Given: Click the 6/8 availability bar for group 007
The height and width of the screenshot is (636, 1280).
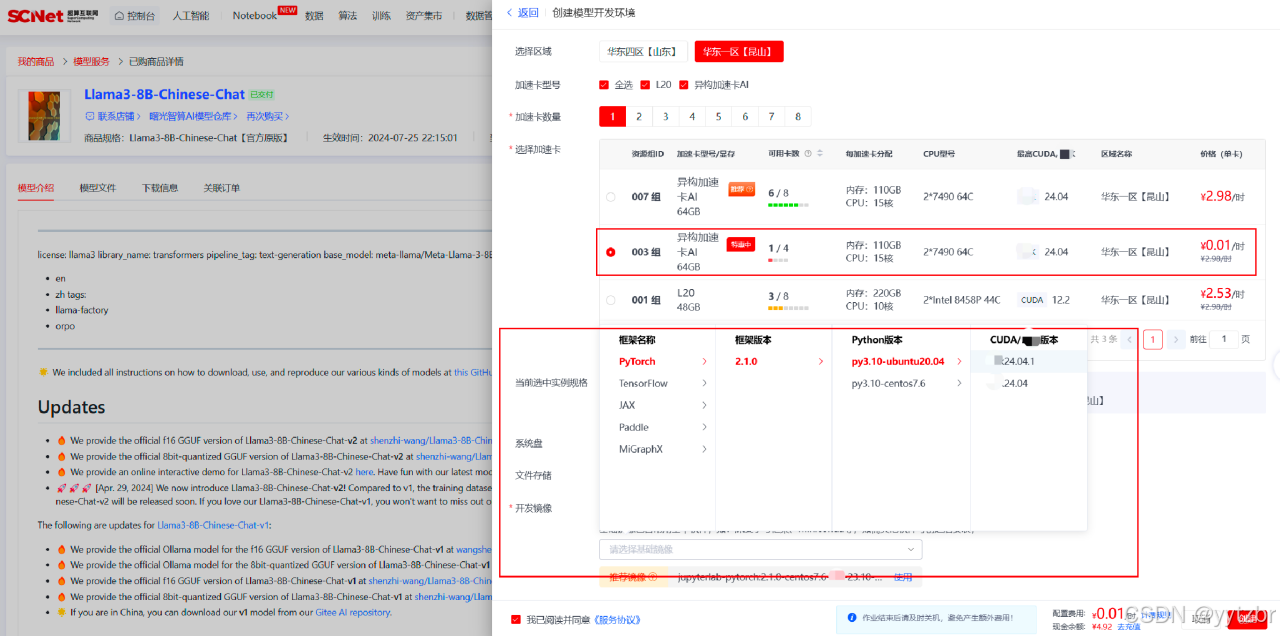Looking at the screenshot, I should (787, 205).
